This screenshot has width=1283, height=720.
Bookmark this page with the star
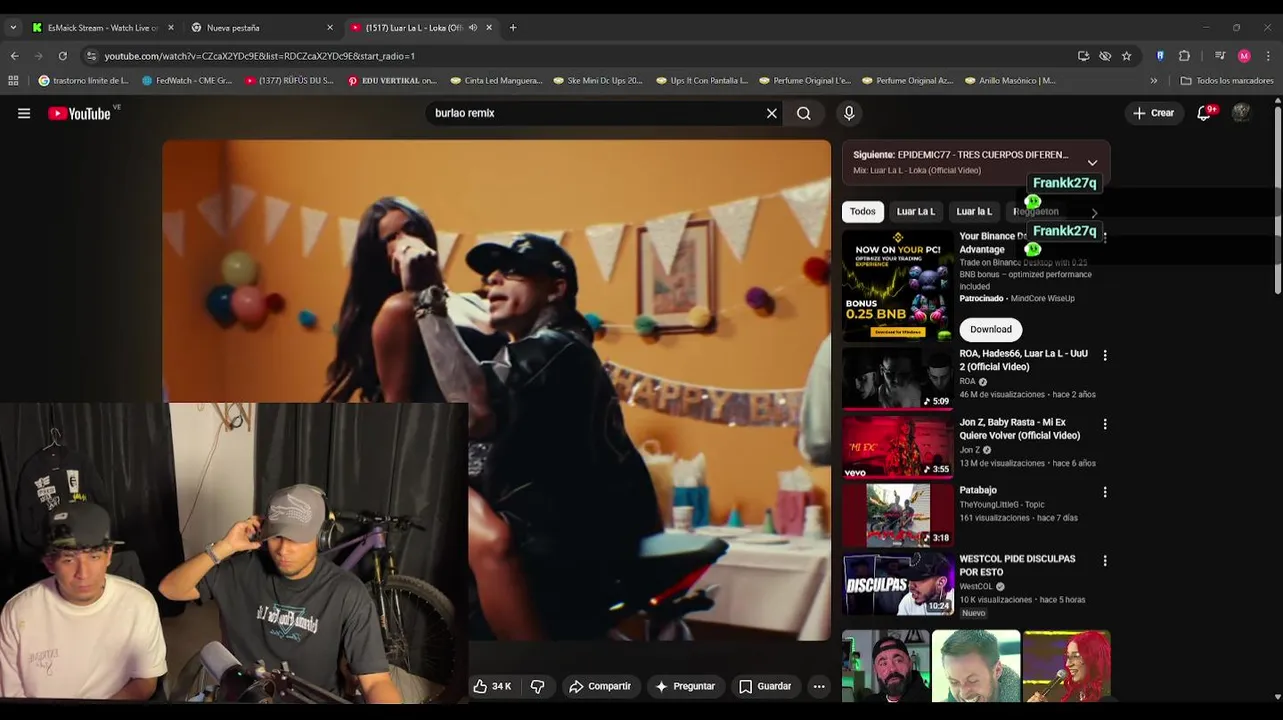pos(1127,56)
